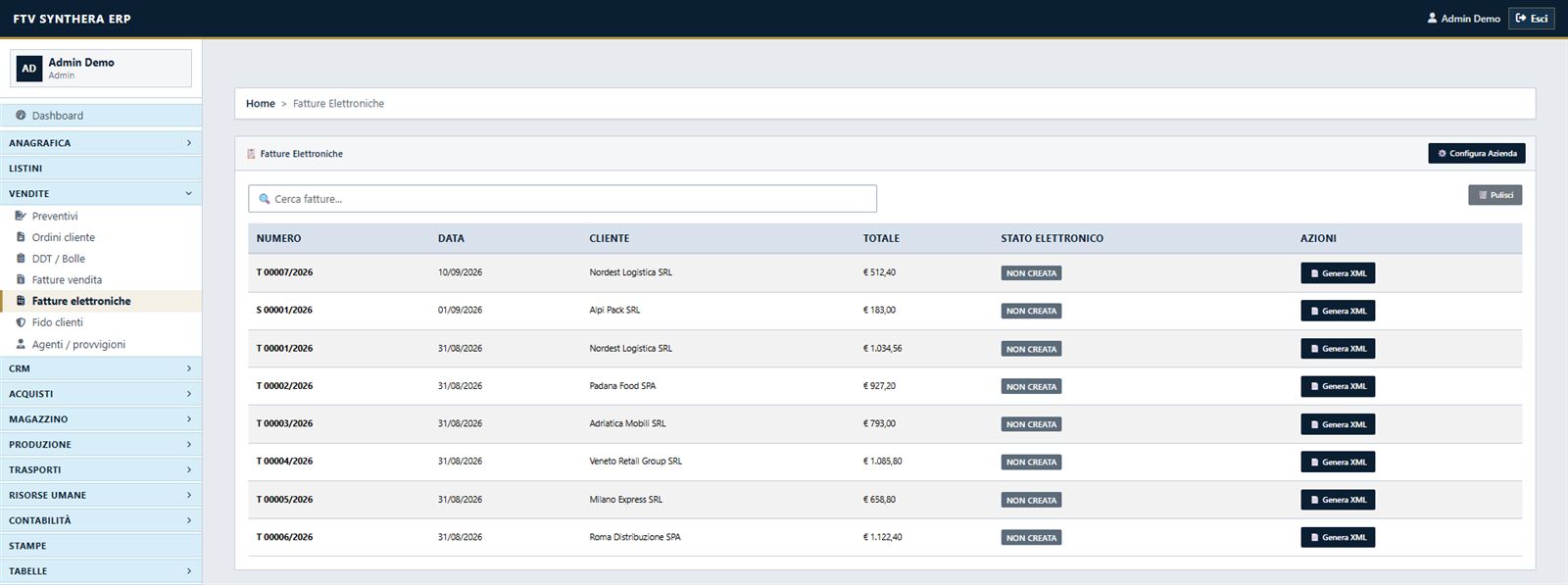Image resolution: width=1568 pixels, height=585 pixels.
Task: Focus the Cerca fatture search field
Action: click(563, 199)
